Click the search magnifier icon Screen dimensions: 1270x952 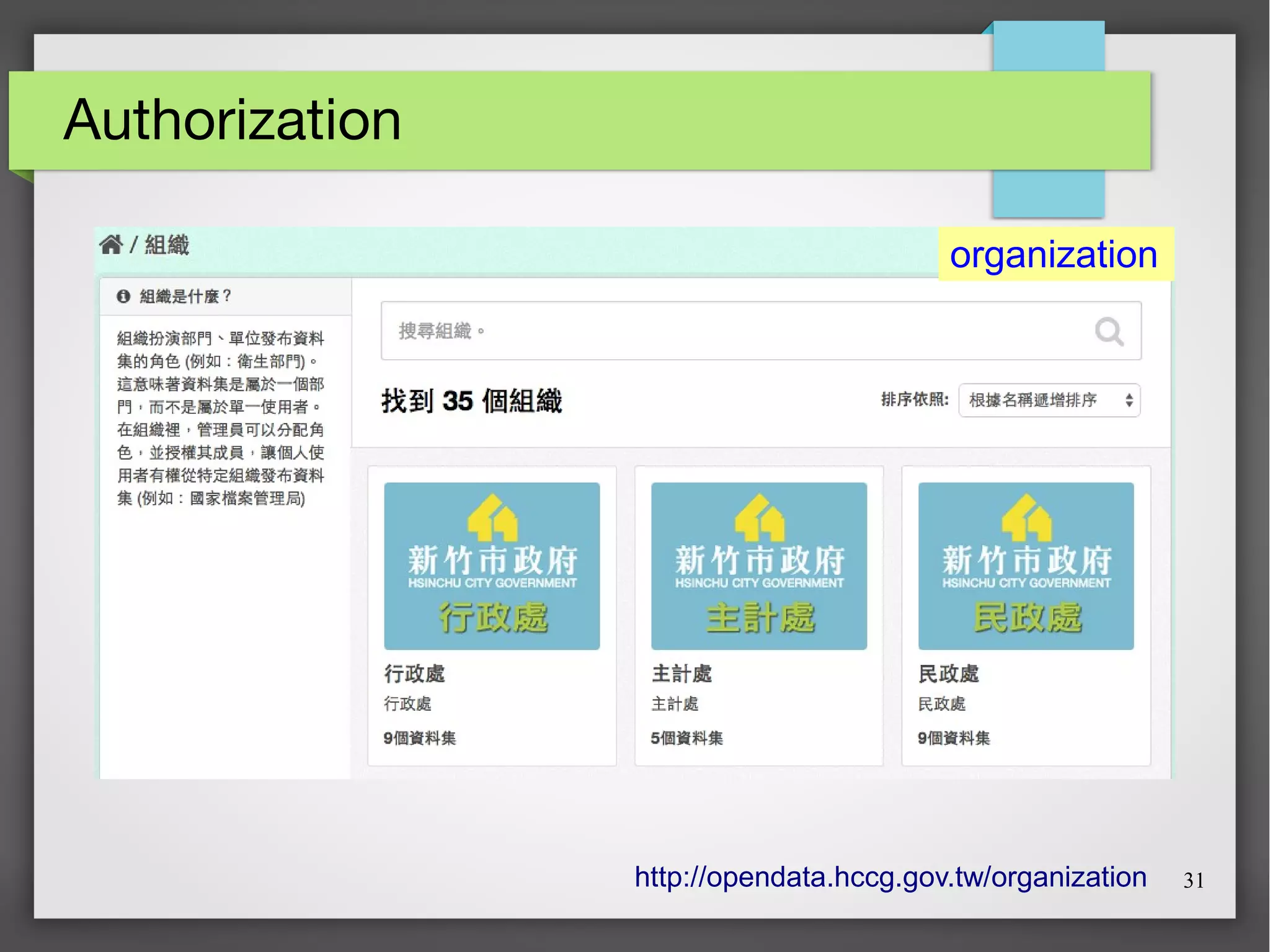click(1109, 331)
